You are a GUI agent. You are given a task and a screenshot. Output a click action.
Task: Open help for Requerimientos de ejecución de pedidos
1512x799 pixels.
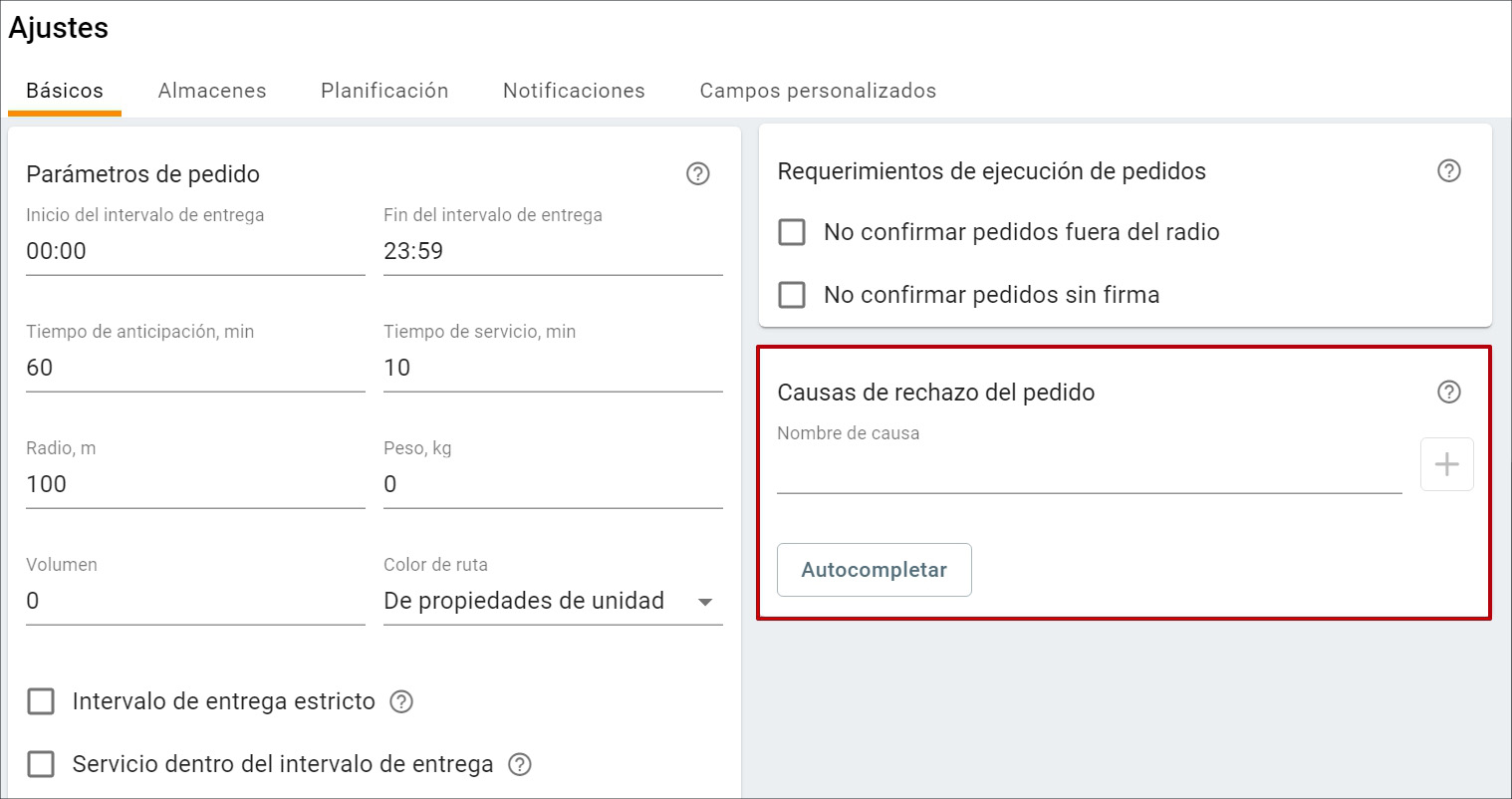(1448, 171)
